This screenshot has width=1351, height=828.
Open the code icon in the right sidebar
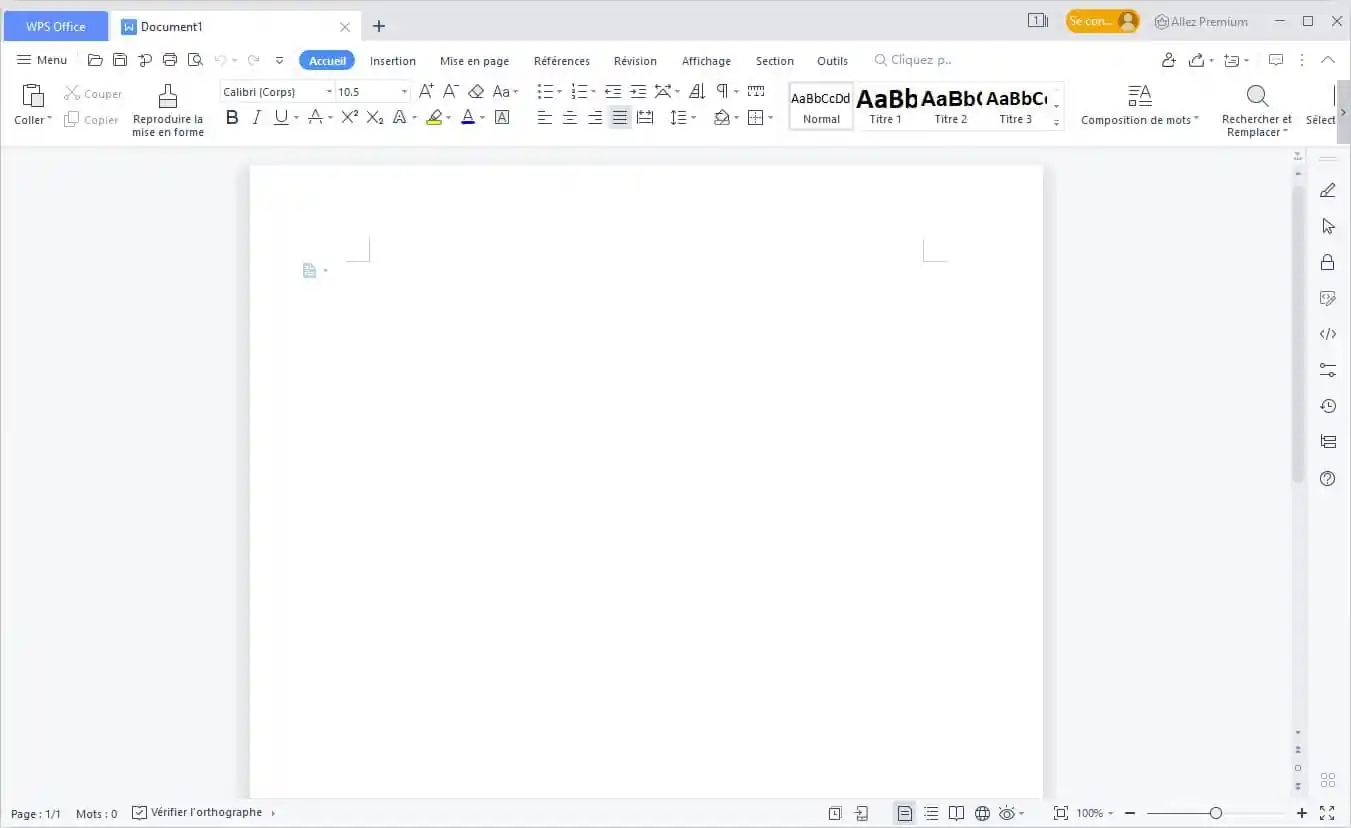[1328, 334]
